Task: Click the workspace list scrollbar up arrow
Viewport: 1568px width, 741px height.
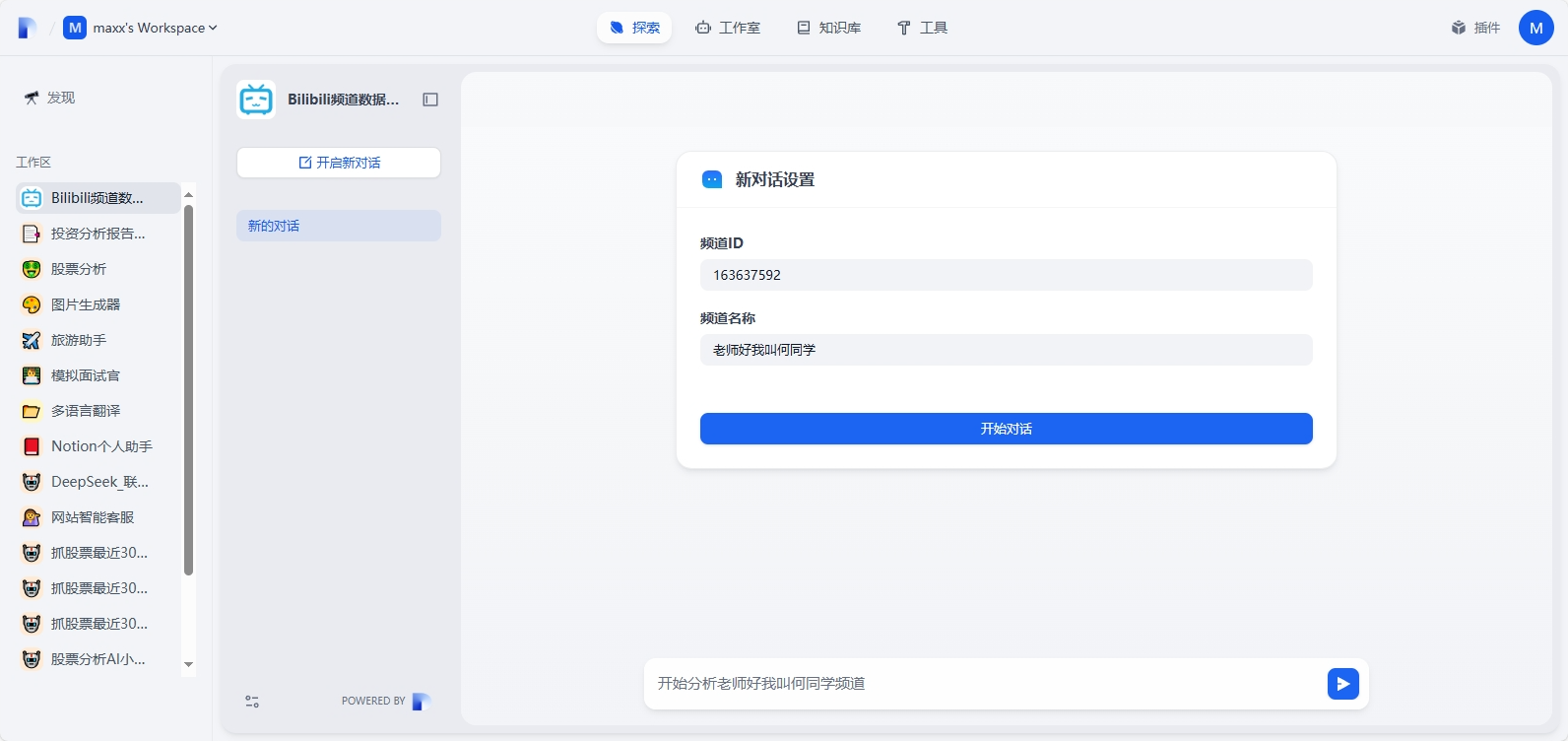Action: (189, 194)
